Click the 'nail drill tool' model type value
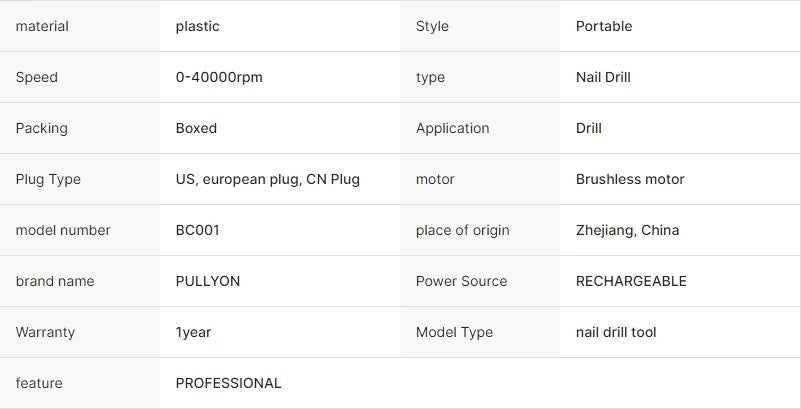The height and width of the screenshot is (409, 801). click(x=616, y=332)
